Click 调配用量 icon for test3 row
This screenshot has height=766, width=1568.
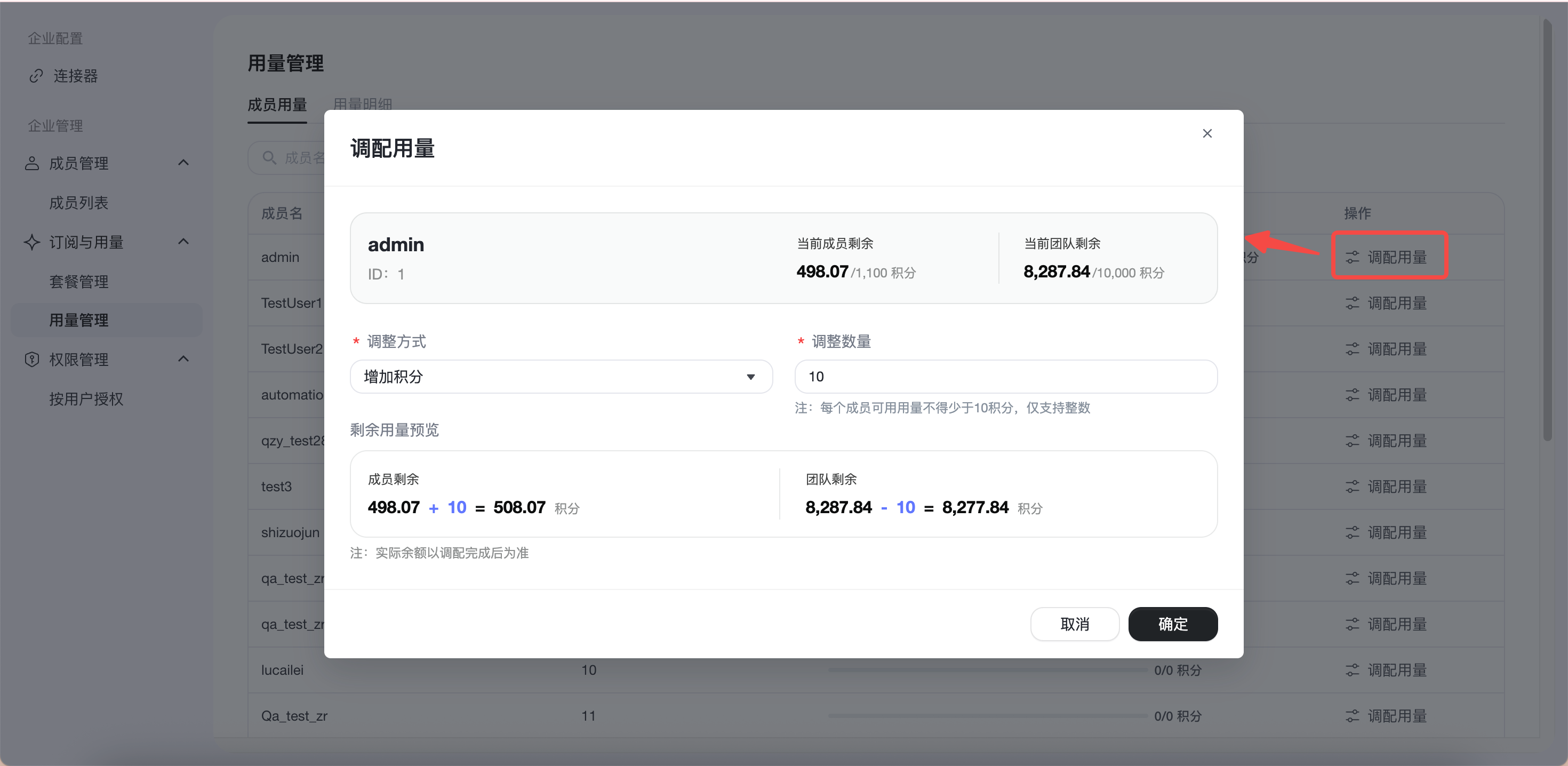pos(1352,486)
